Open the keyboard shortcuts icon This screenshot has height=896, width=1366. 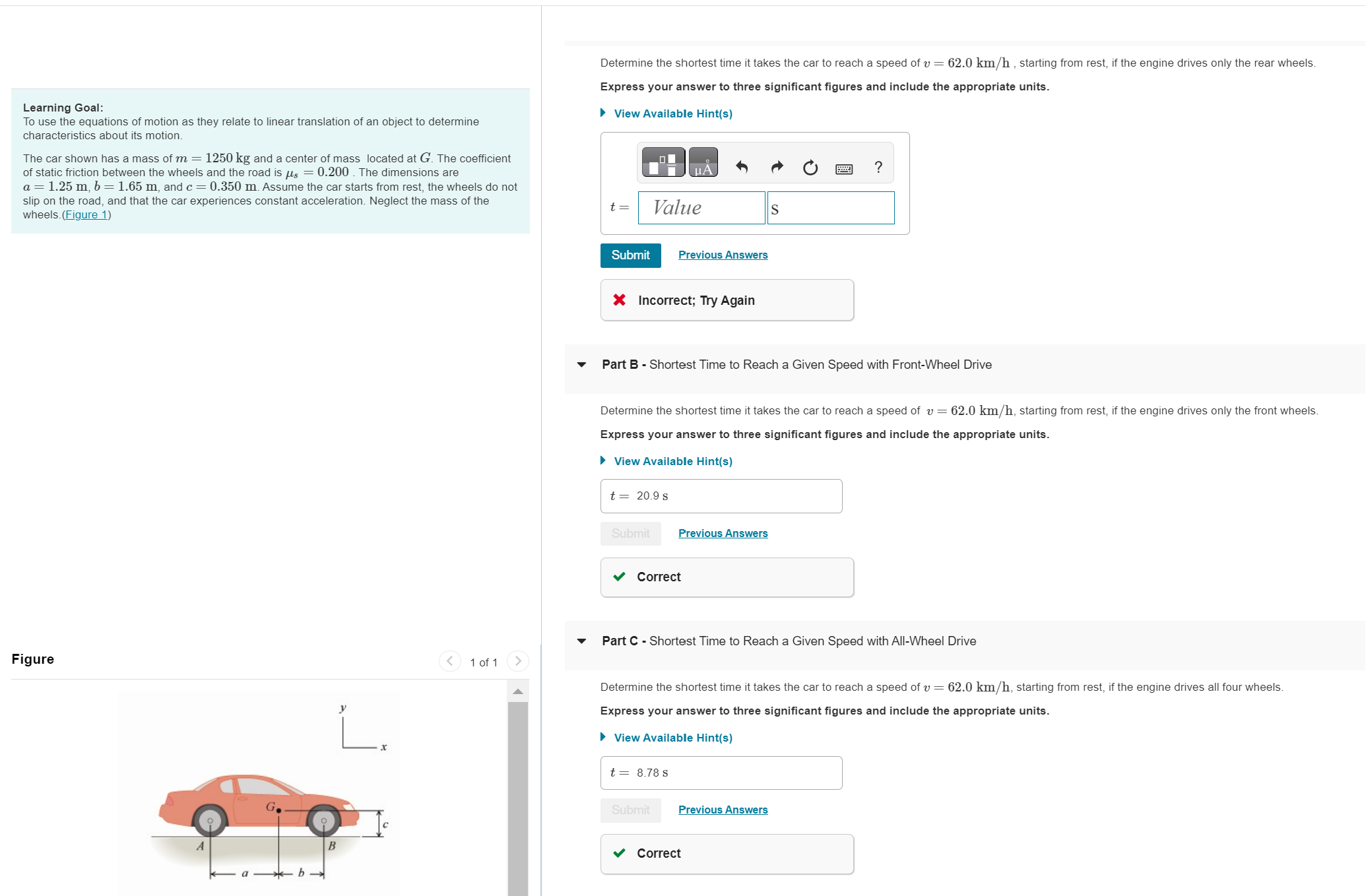(x=844, y=169)
